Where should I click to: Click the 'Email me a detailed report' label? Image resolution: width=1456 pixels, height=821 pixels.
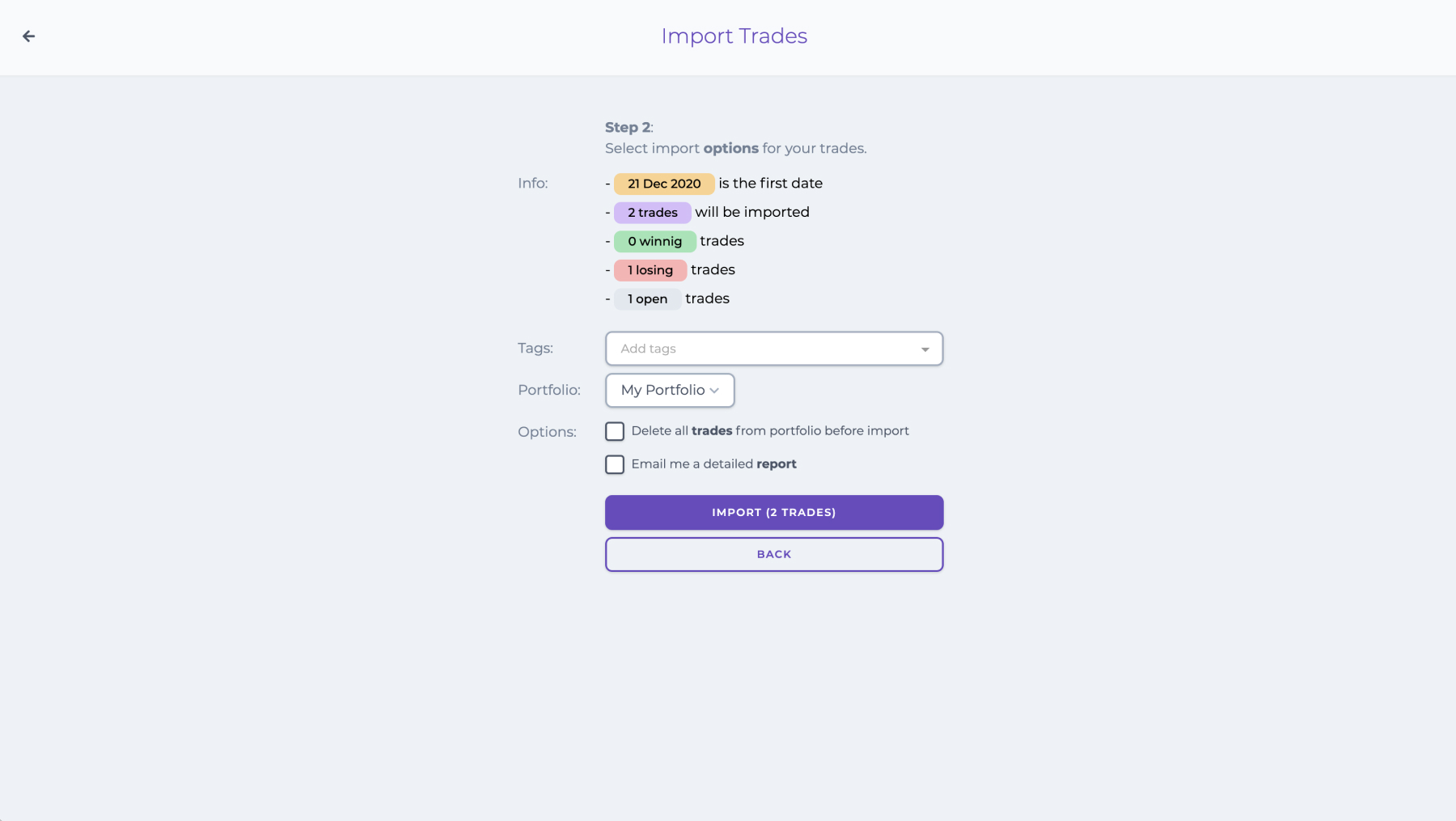coord(714,464)
